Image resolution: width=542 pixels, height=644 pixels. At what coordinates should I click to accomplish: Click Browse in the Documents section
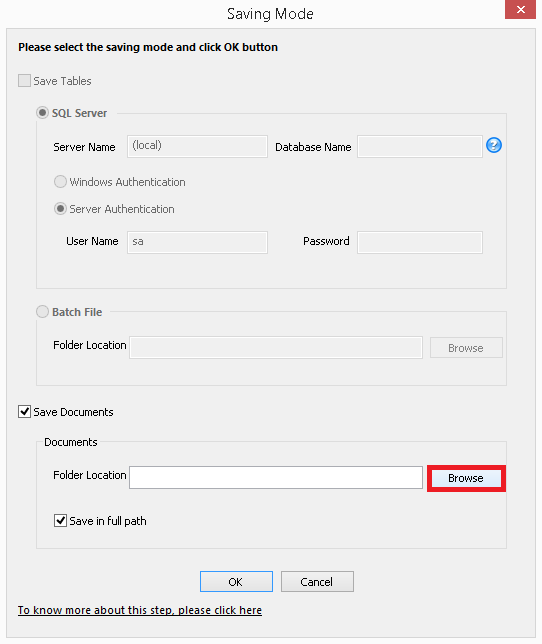[466, 478]
